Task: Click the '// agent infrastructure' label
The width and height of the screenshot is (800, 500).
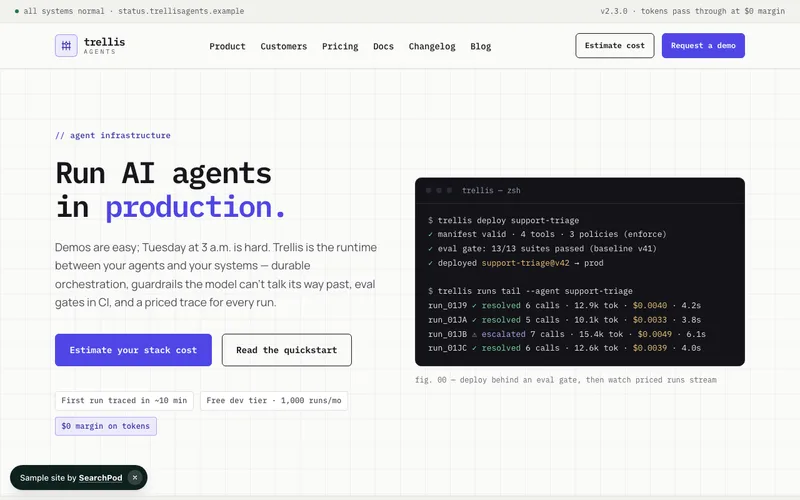Action: tap(113, 135)
